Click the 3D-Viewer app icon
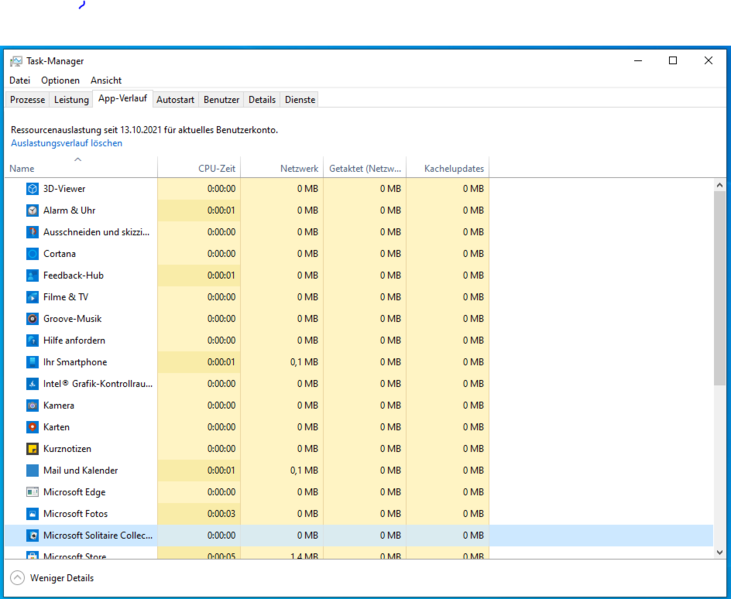 coord(33,189)
